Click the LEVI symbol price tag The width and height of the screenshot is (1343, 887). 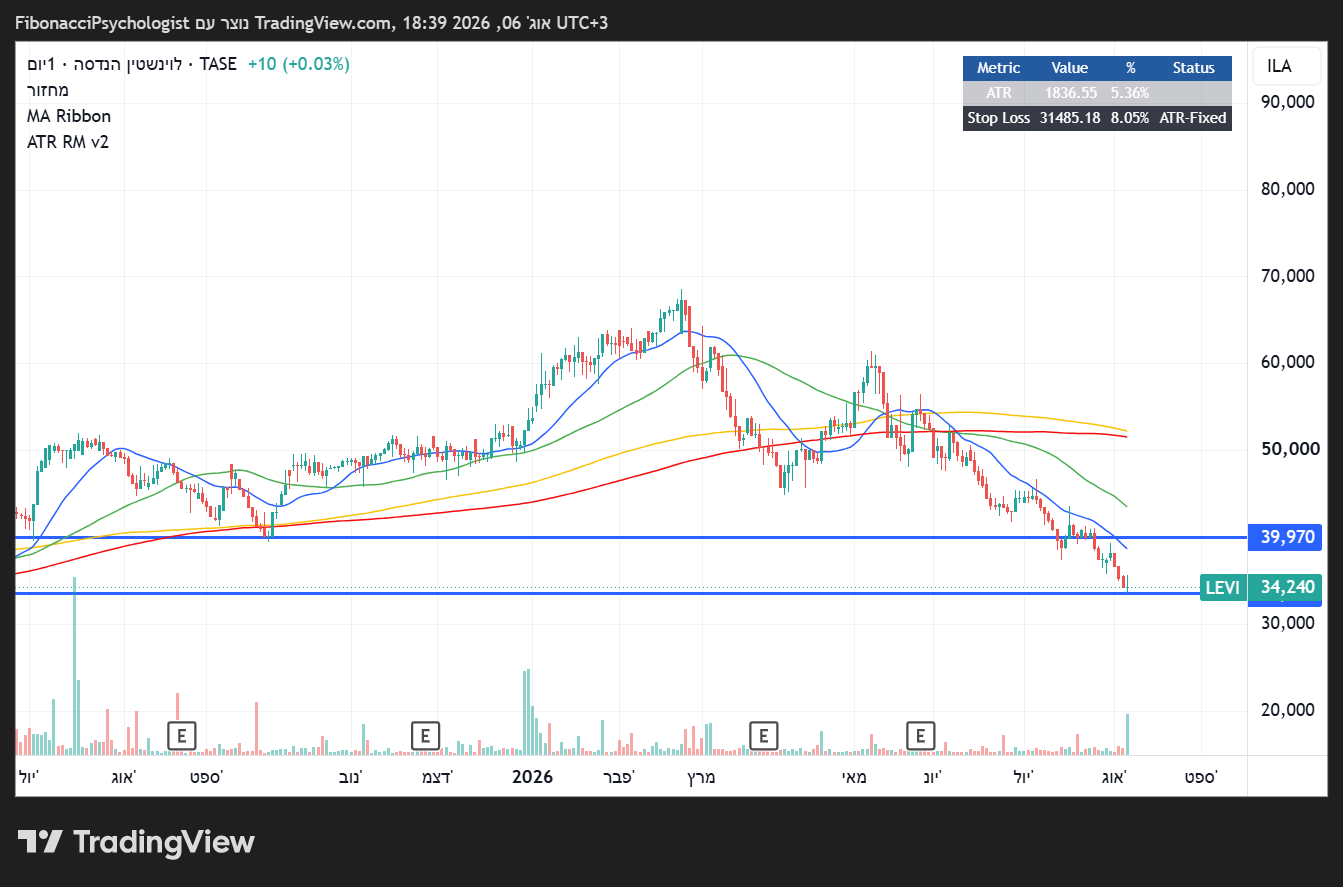(x=1222, y=587)
